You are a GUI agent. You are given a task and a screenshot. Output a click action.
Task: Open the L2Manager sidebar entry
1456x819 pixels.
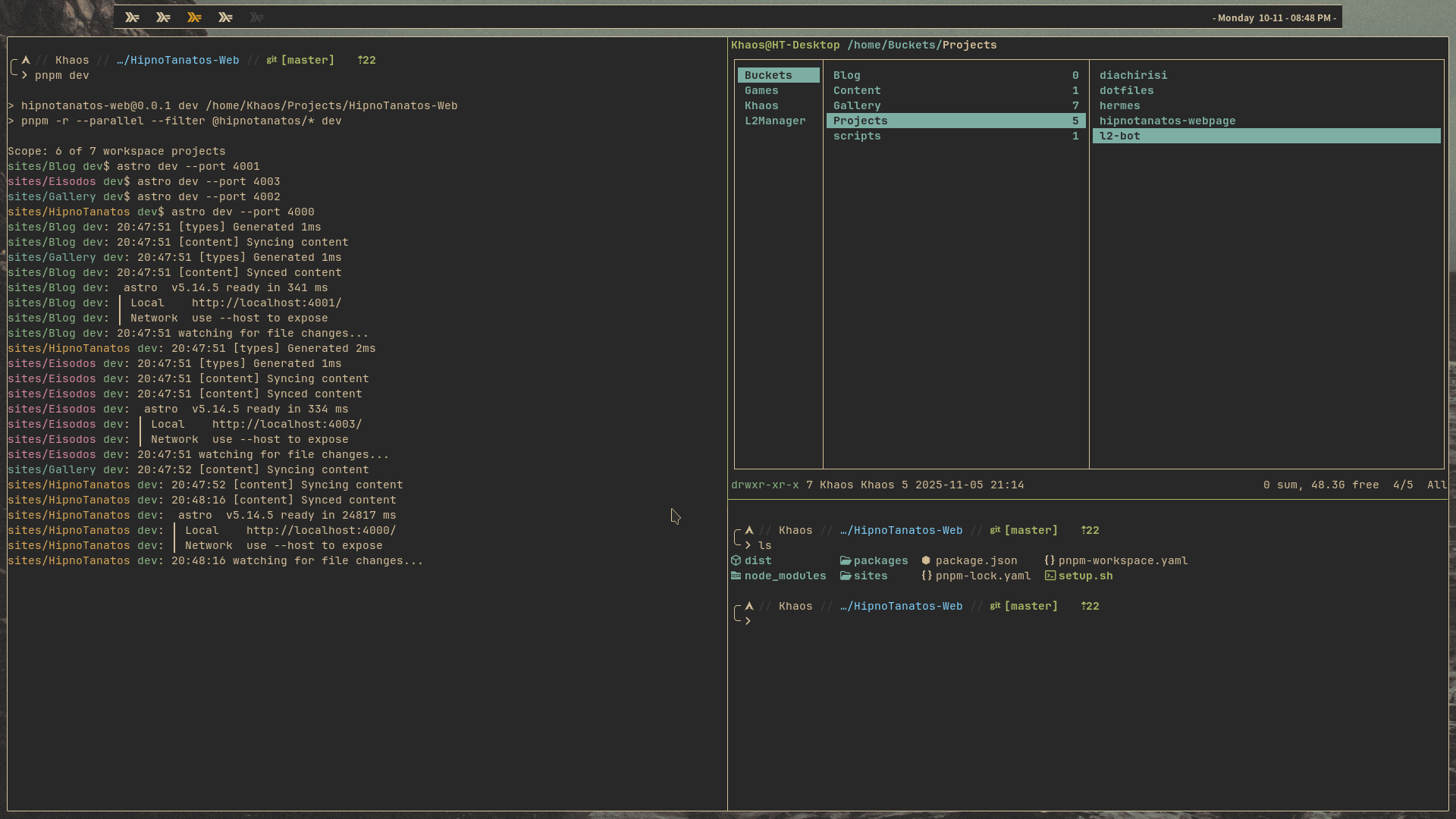(775, 121)
